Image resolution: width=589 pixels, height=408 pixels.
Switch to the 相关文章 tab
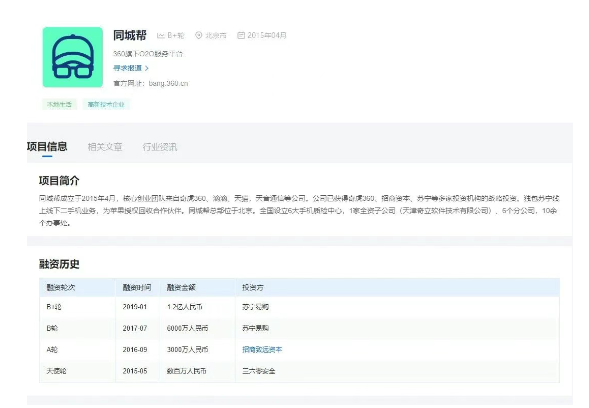click(x=105, y=147)
